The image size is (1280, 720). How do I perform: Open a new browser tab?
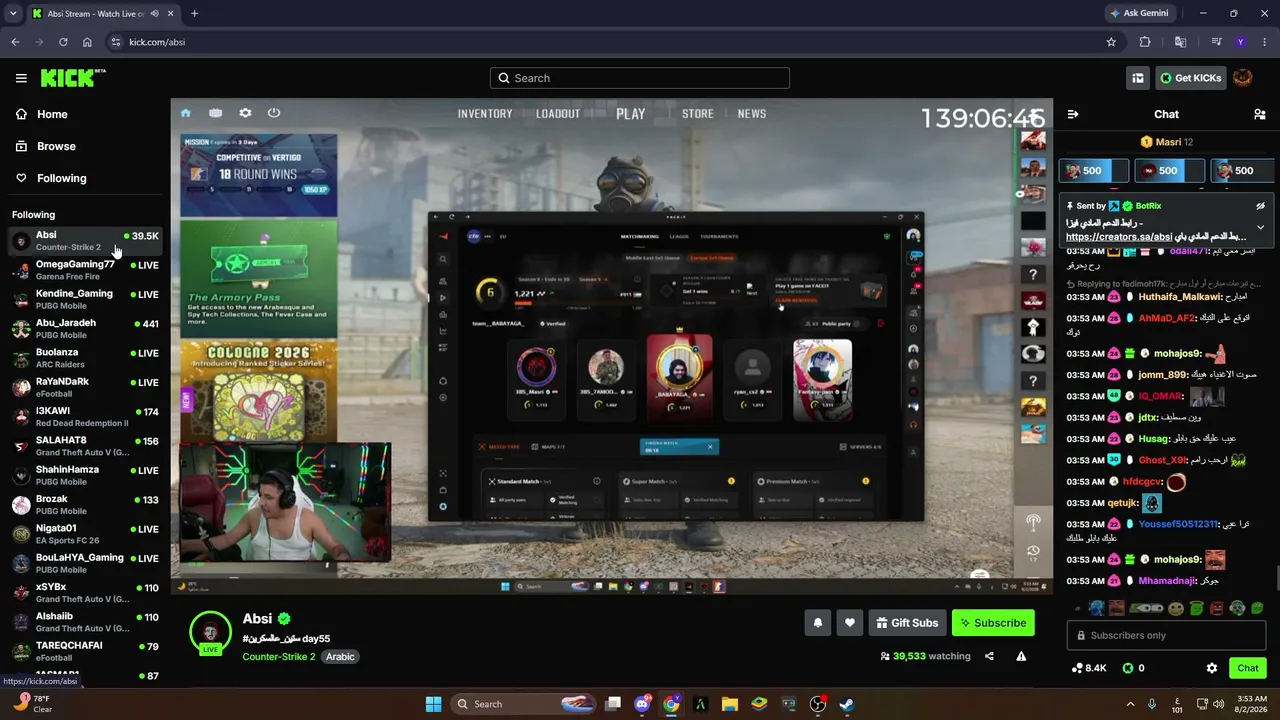tap(194, 13)
